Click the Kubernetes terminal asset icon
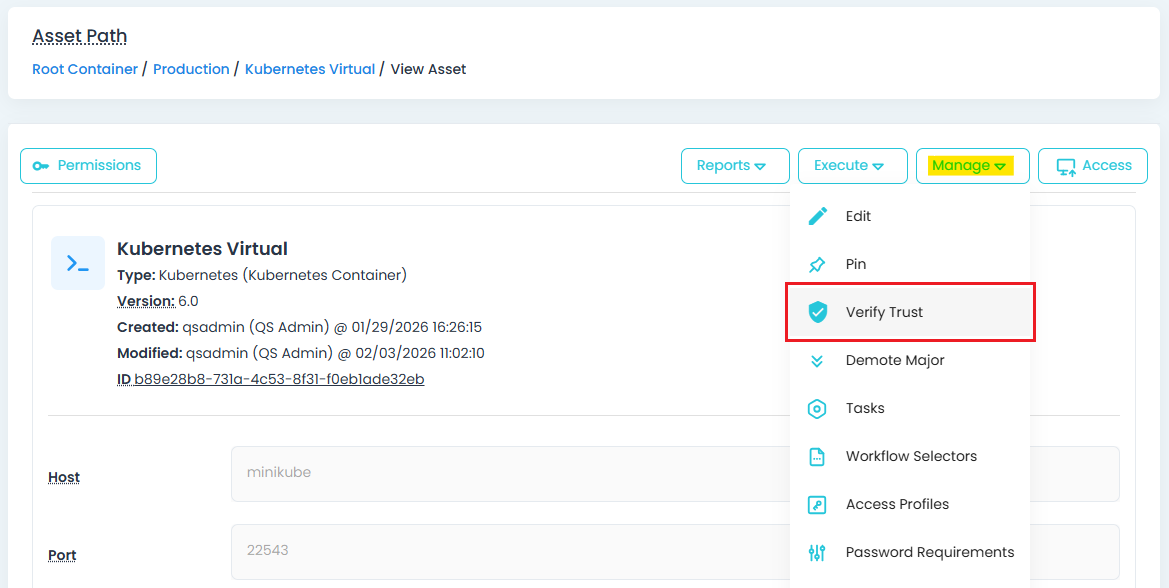 point(78,263)
